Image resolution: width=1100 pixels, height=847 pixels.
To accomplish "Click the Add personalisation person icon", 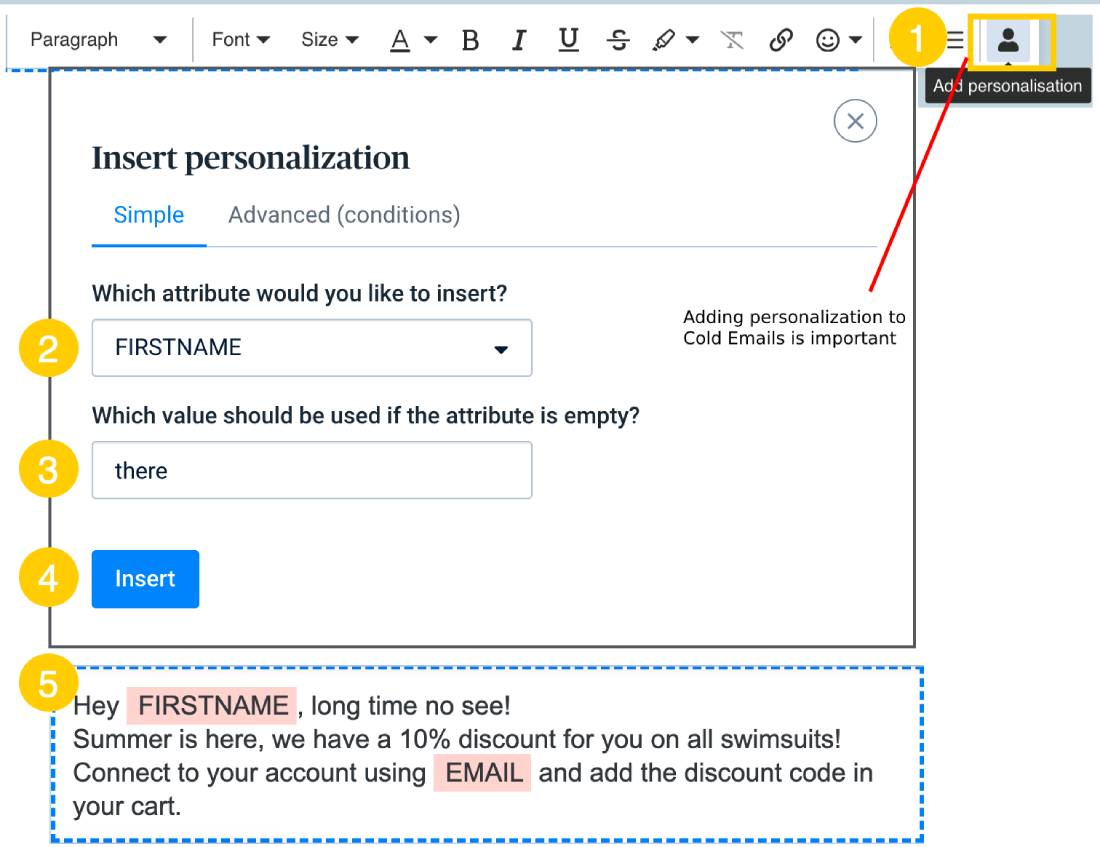I will click(x=1008, y=40).
